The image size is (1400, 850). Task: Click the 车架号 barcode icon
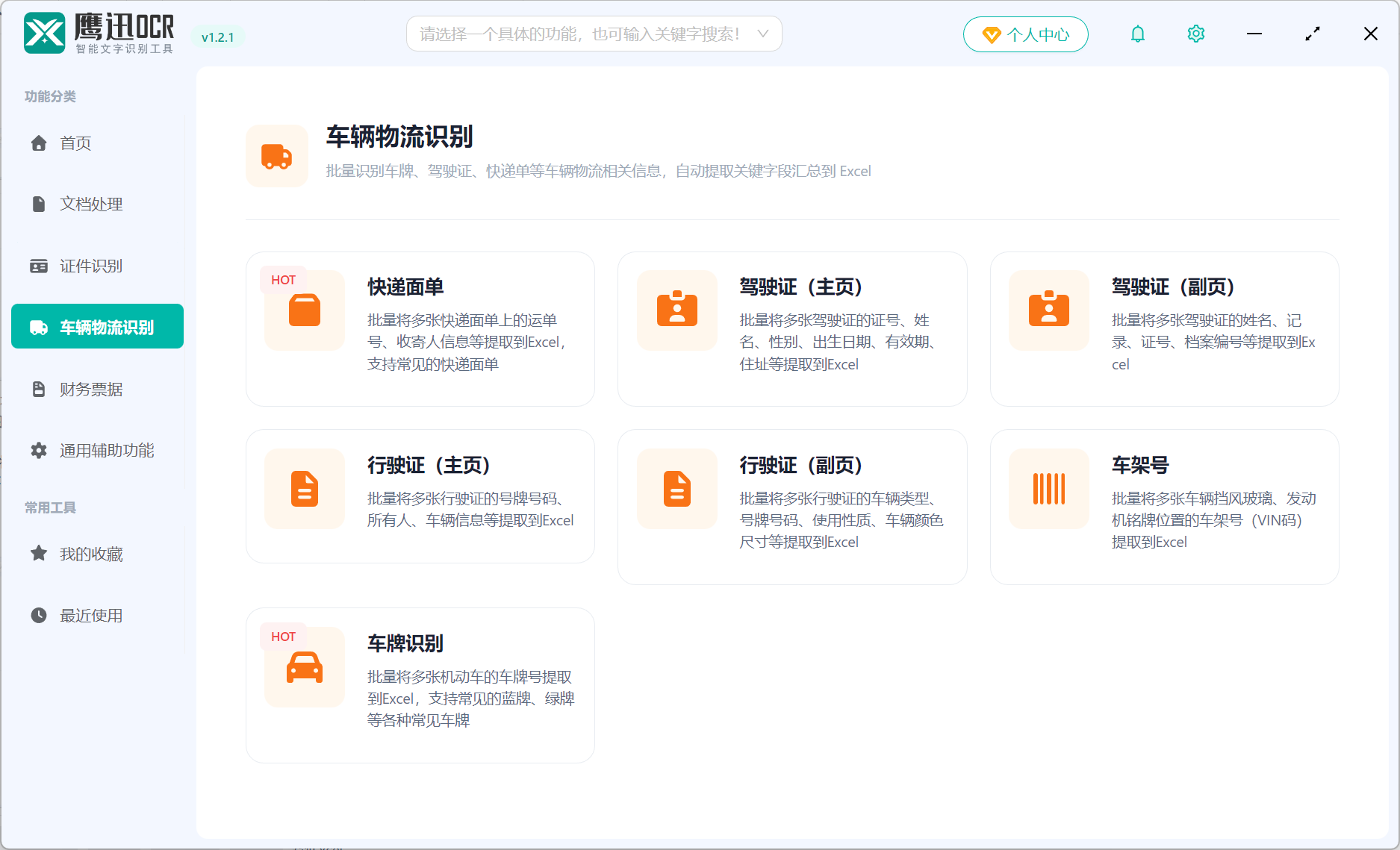tap(1049, 489)
